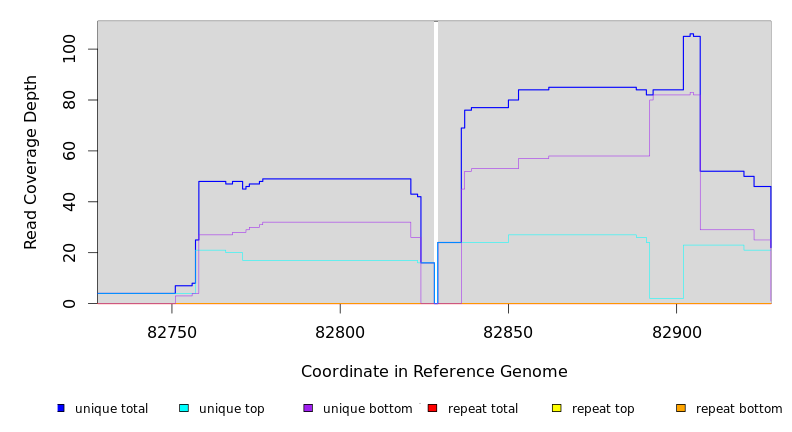The image size is (792, 432).
Task: Click the "Read Coverage Depth" axis title
Action: coord(32,162)
